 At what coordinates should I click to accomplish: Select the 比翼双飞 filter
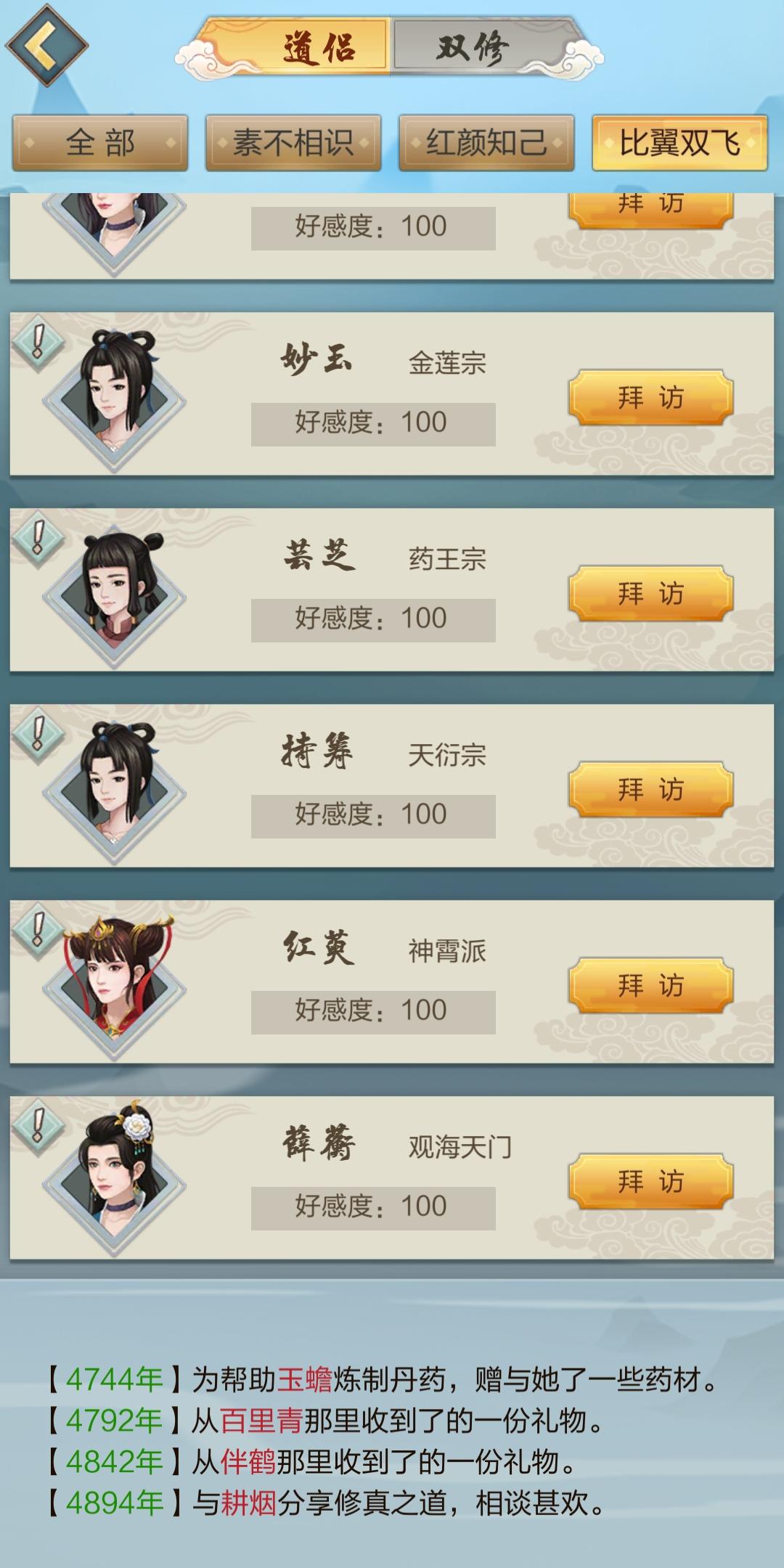(x=679, y=143)
